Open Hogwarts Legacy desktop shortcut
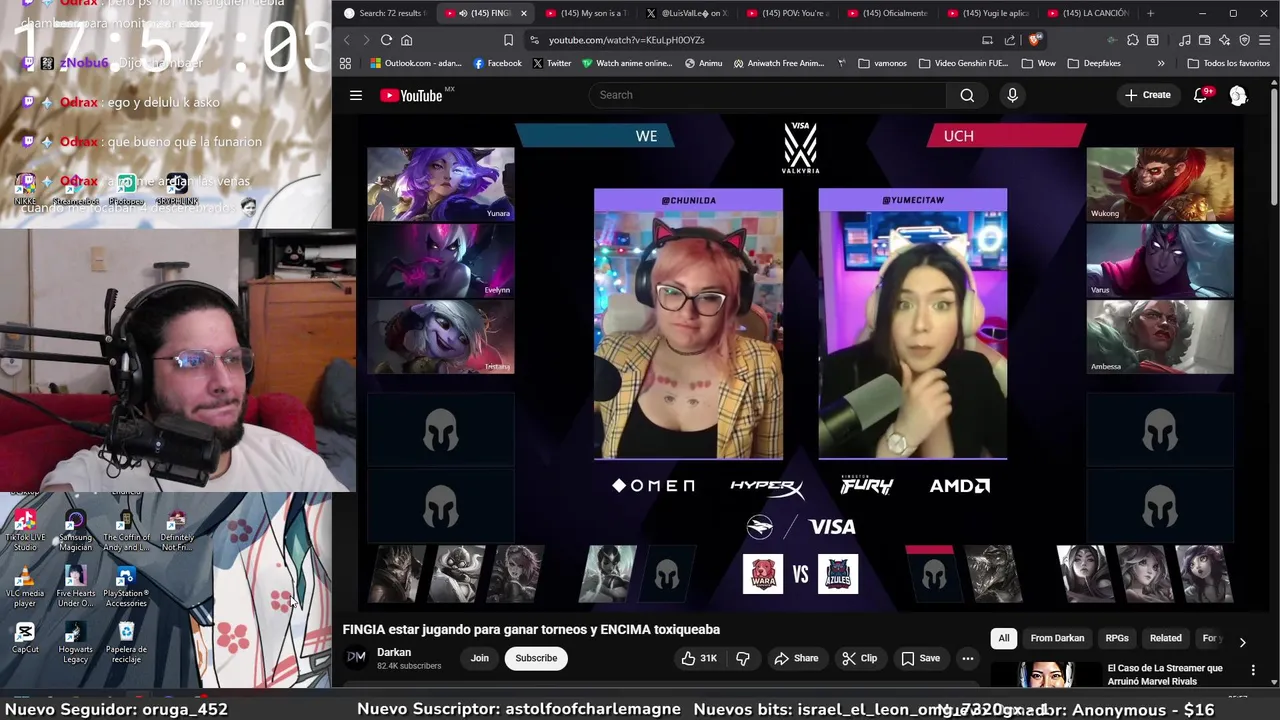The width and height of the screenshot is (1280, 720). (x=75, y=643)
